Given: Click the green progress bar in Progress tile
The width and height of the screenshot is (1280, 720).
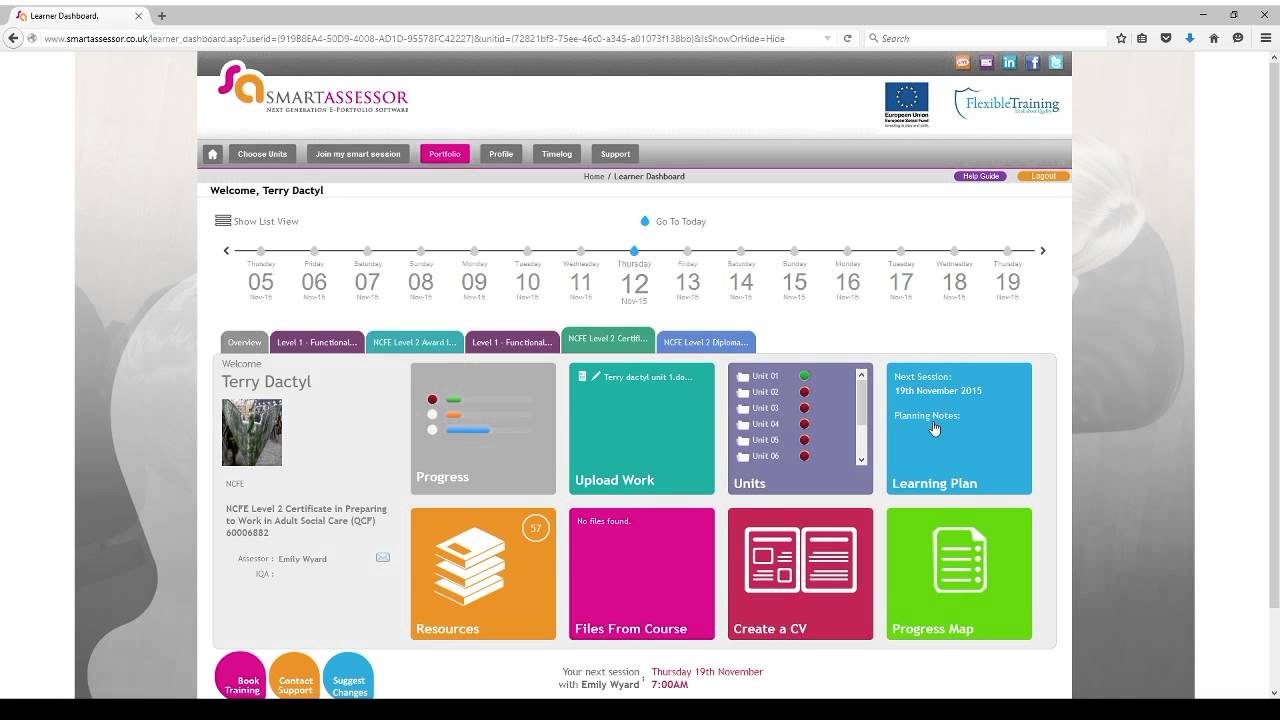Looking at the screenshot, I should [x=453, y=400].
